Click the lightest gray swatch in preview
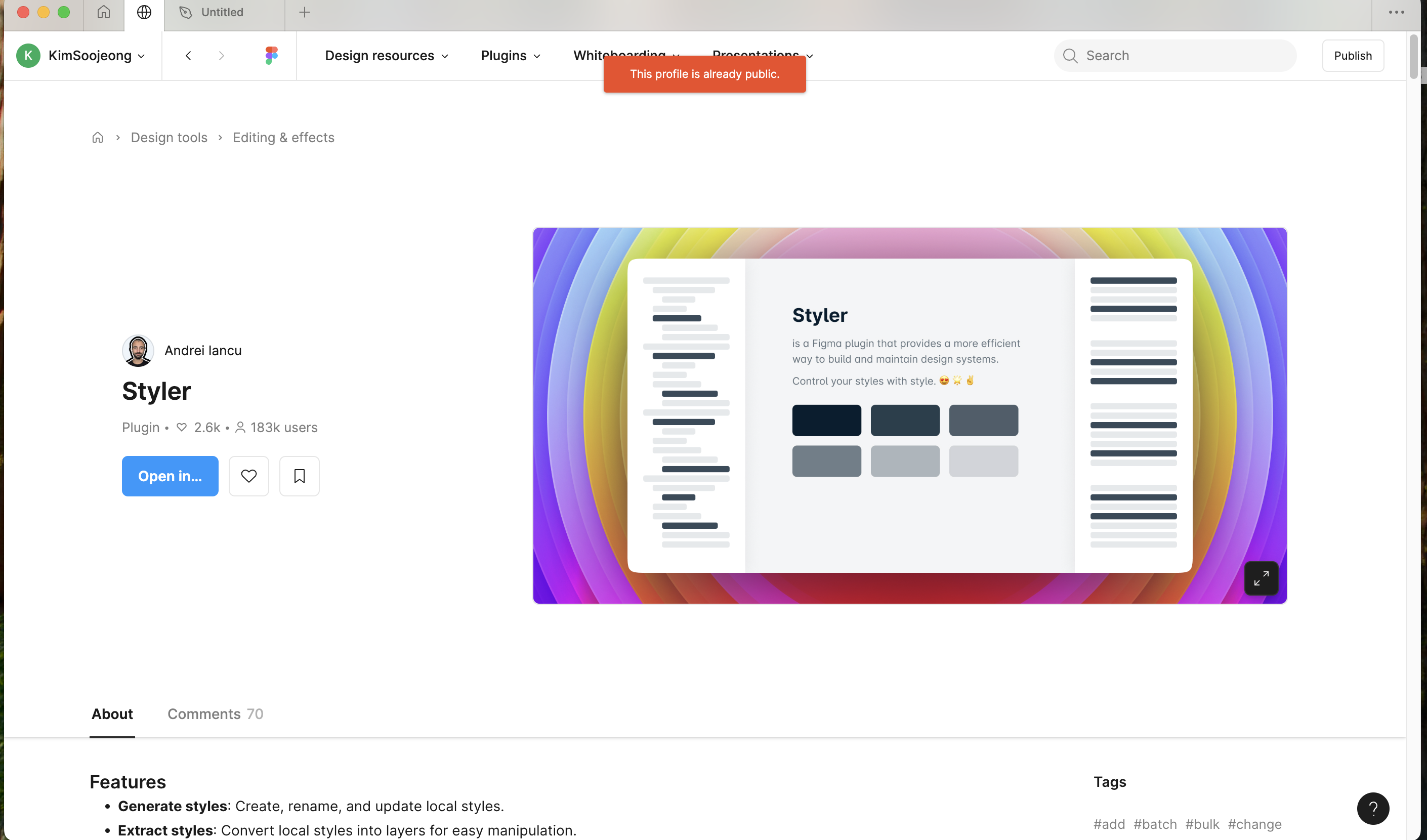This screenshot has height=840, width=1427. [983, 461]
